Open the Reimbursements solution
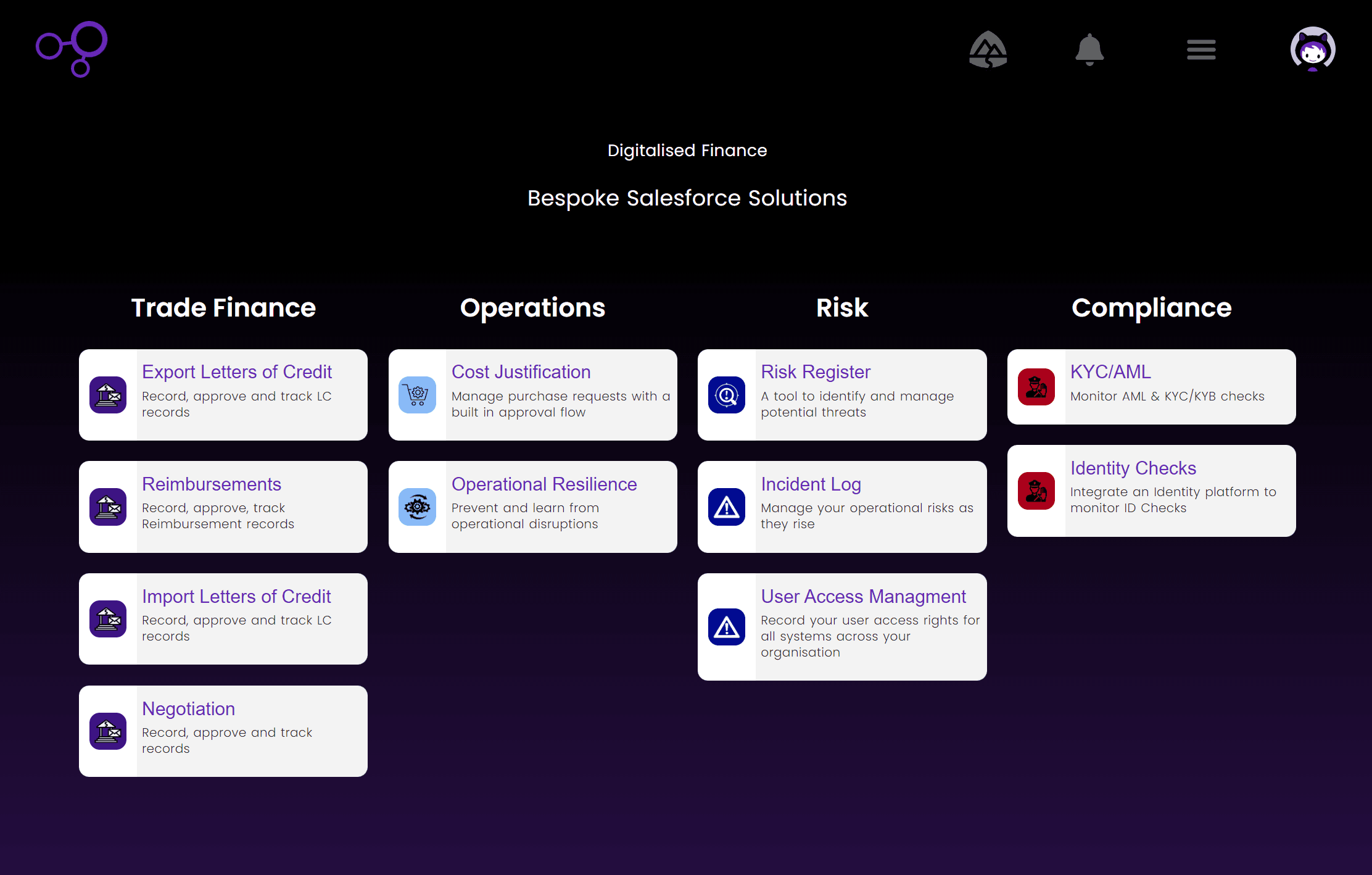Image resolution: width=1372 pixels, height=875 pixels. 212,484
